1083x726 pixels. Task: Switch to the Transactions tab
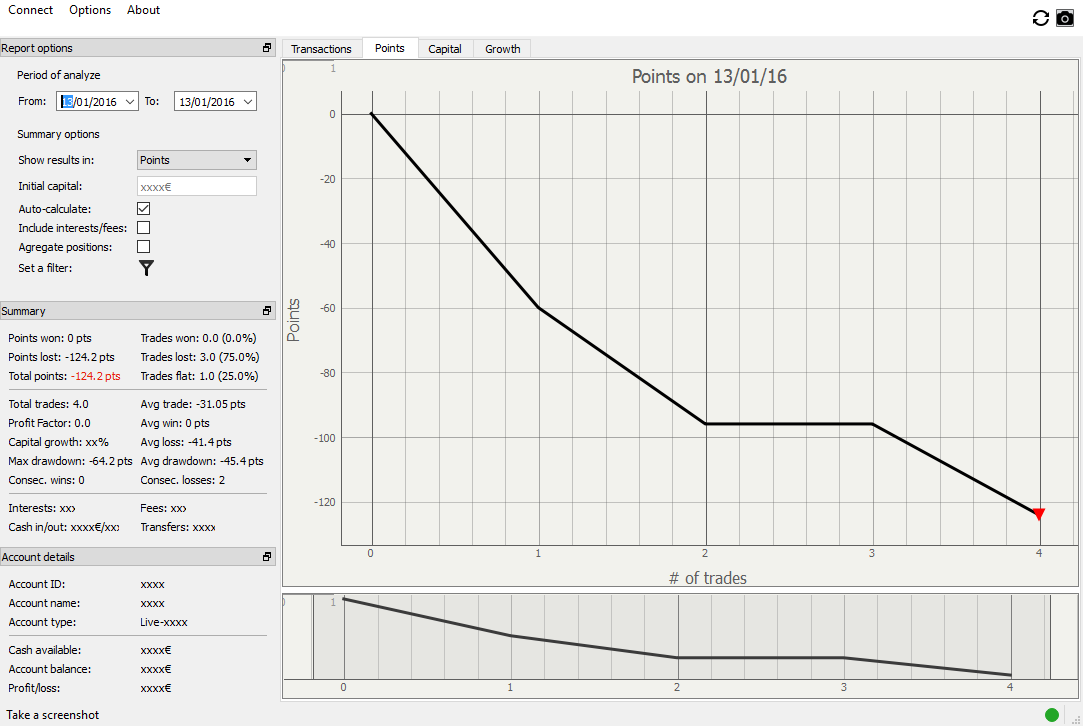point(321,49)
